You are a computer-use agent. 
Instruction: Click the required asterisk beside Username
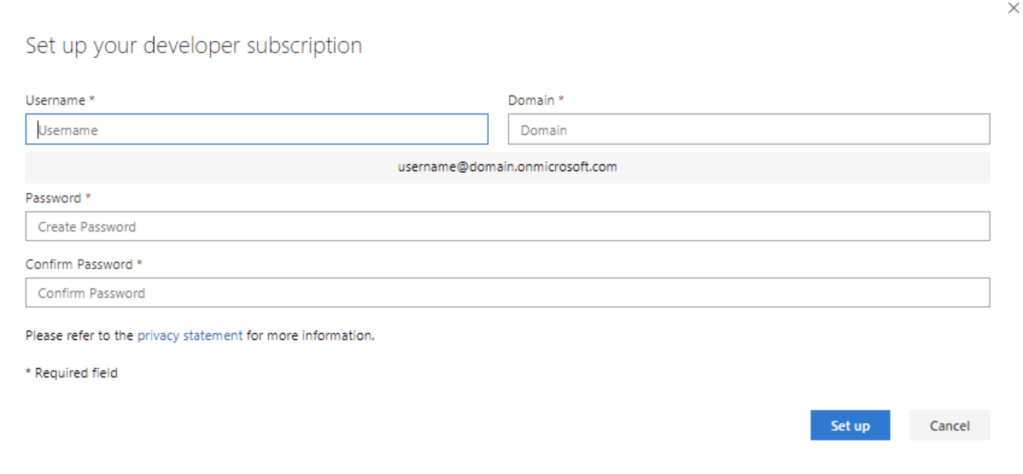tap(92, 100)
